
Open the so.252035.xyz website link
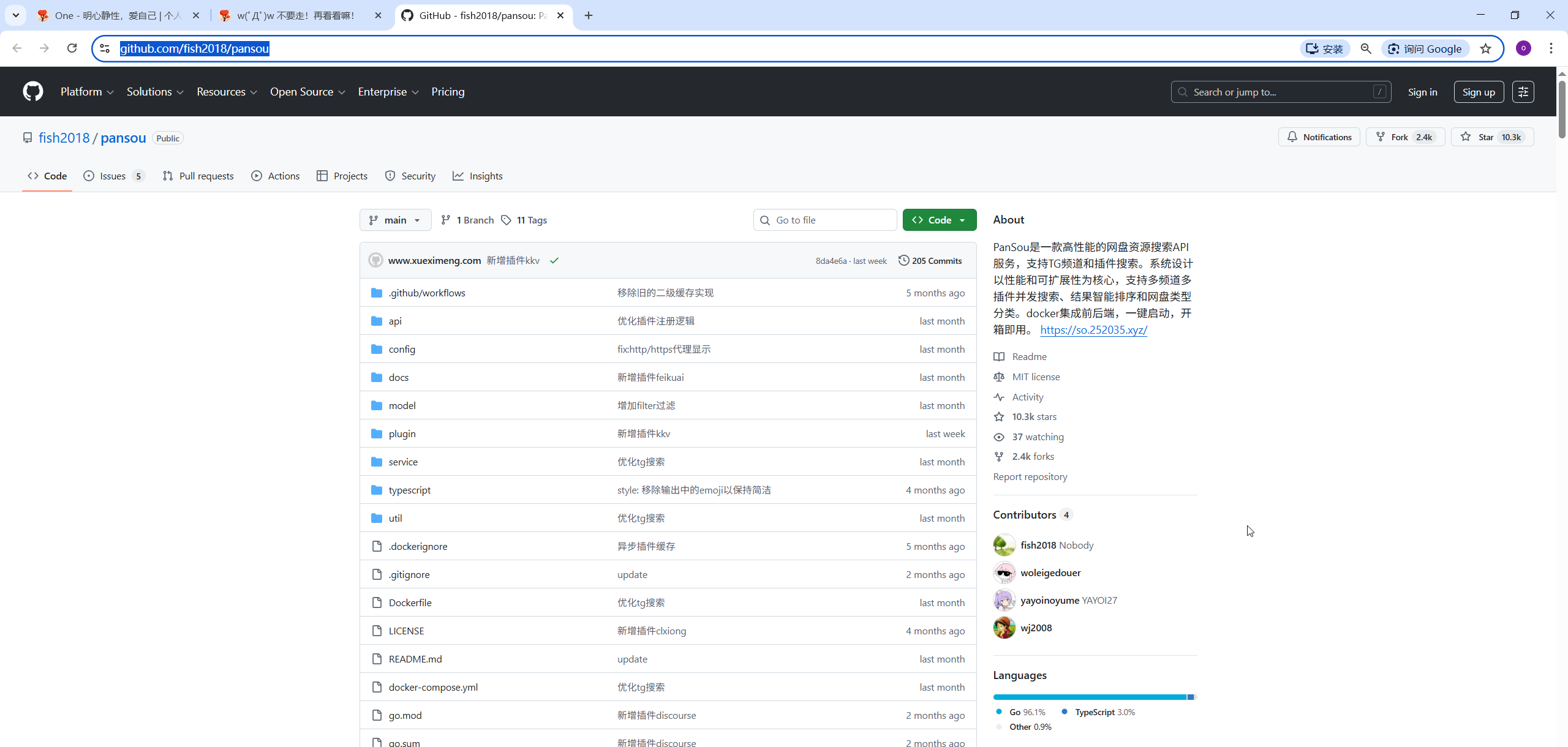(x=1093, y=330)
